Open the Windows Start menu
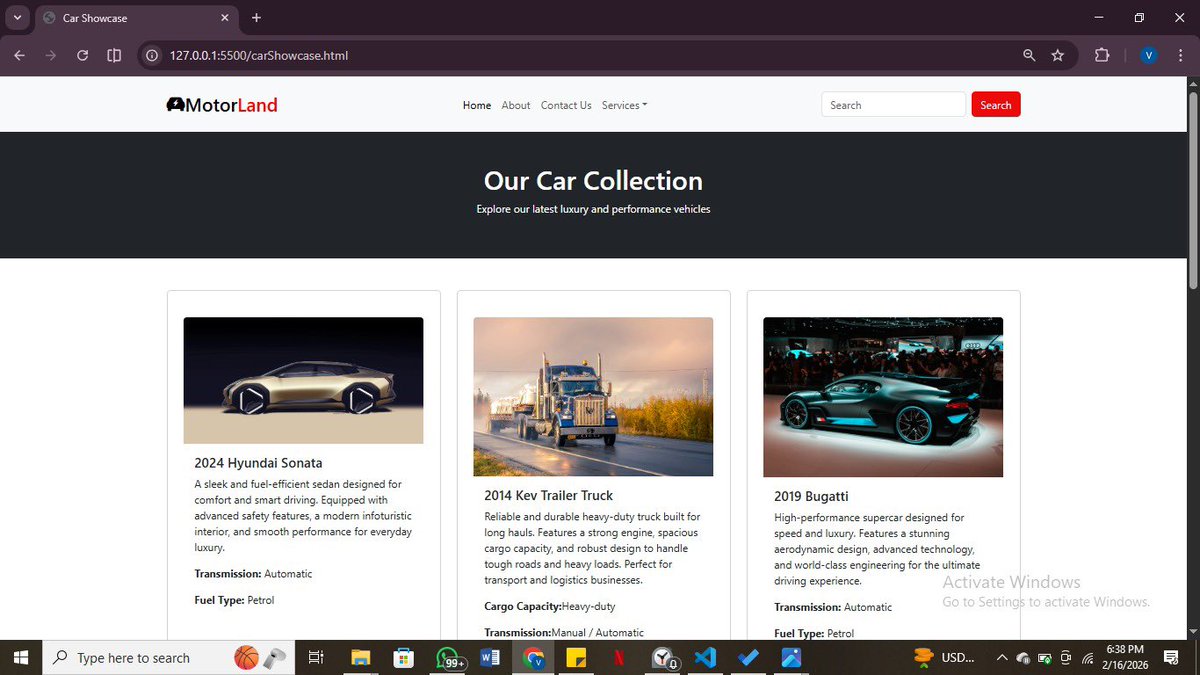Viewport: 1200px width, 675px height. [x=21, y=658]
